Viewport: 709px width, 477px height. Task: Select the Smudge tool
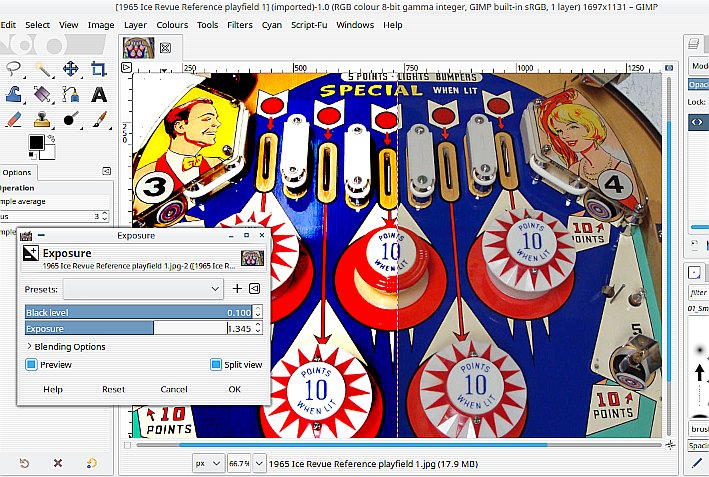tap(71, 120)
